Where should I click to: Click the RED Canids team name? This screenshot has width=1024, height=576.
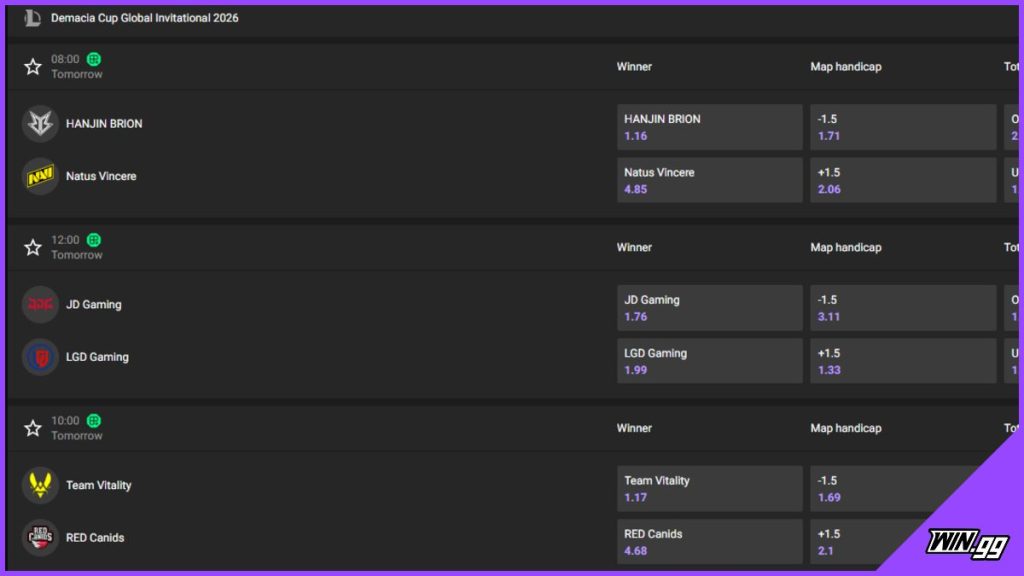point(95,537)
